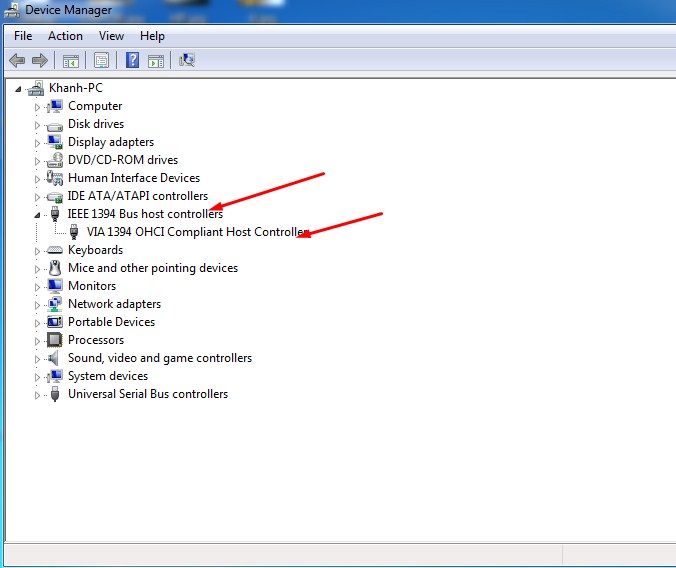This screenshot has height=568, width=676.
Task: Select the System devices label
Action: pyautogui.click(x=108, y=376)
